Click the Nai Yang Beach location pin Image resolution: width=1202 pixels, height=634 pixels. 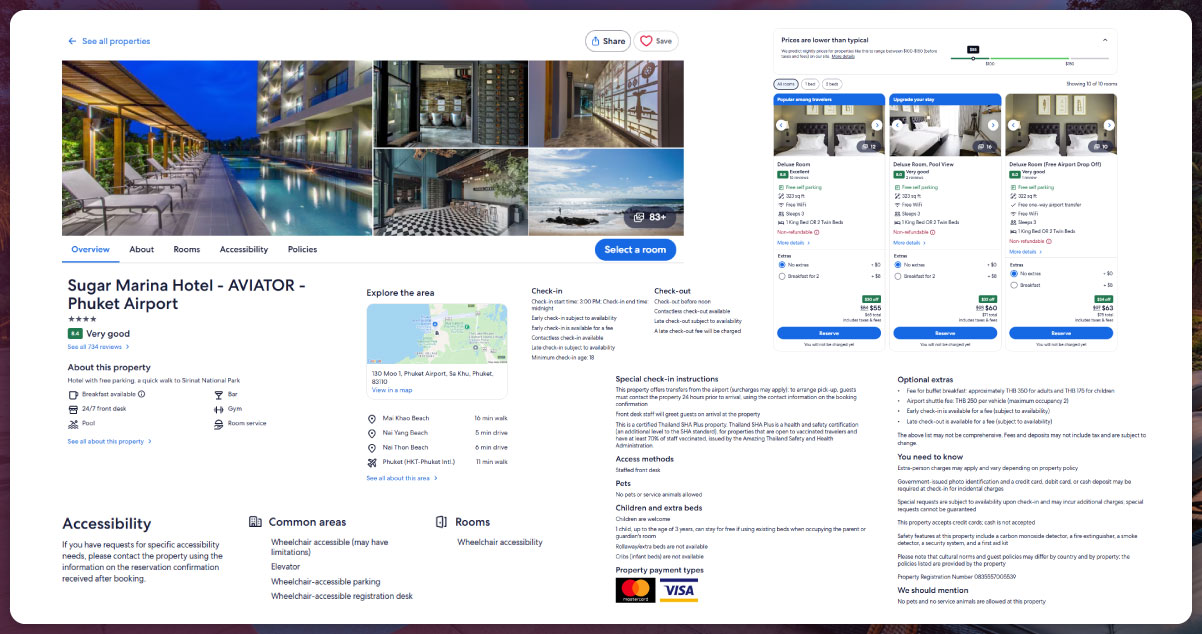372,432
